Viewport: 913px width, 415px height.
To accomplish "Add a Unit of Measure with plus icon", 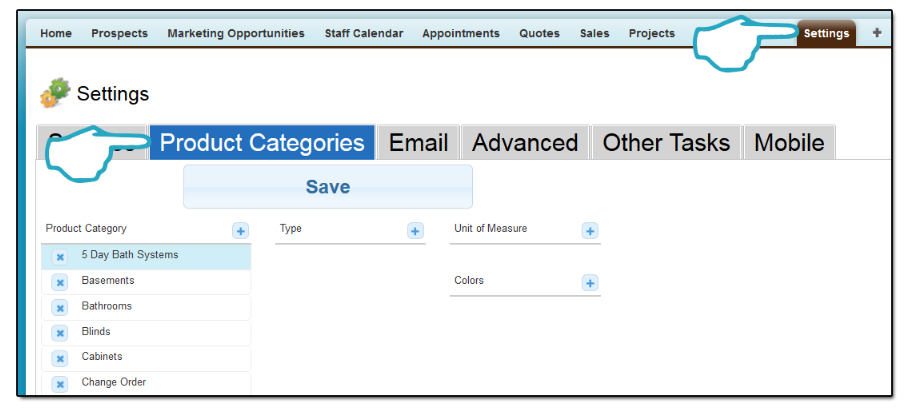I will pos(590,231).
